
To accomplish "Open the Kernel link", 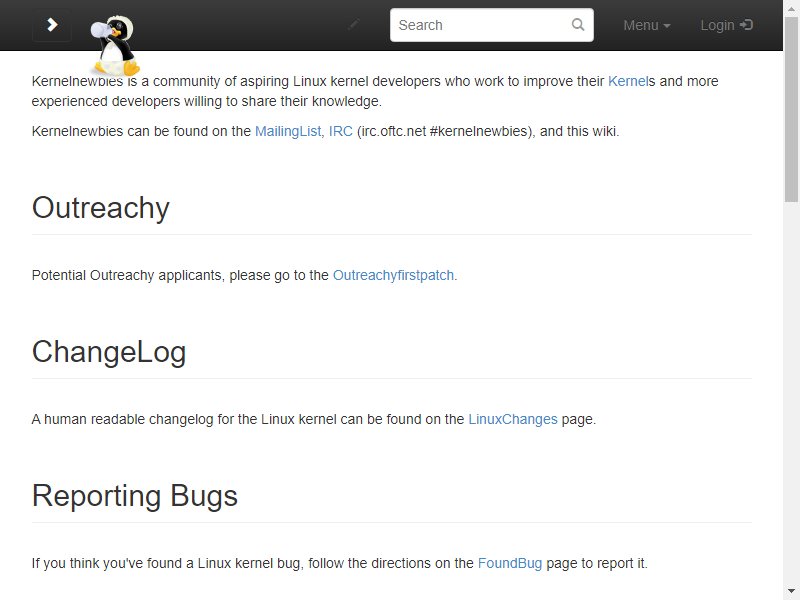I will point(628,81).
